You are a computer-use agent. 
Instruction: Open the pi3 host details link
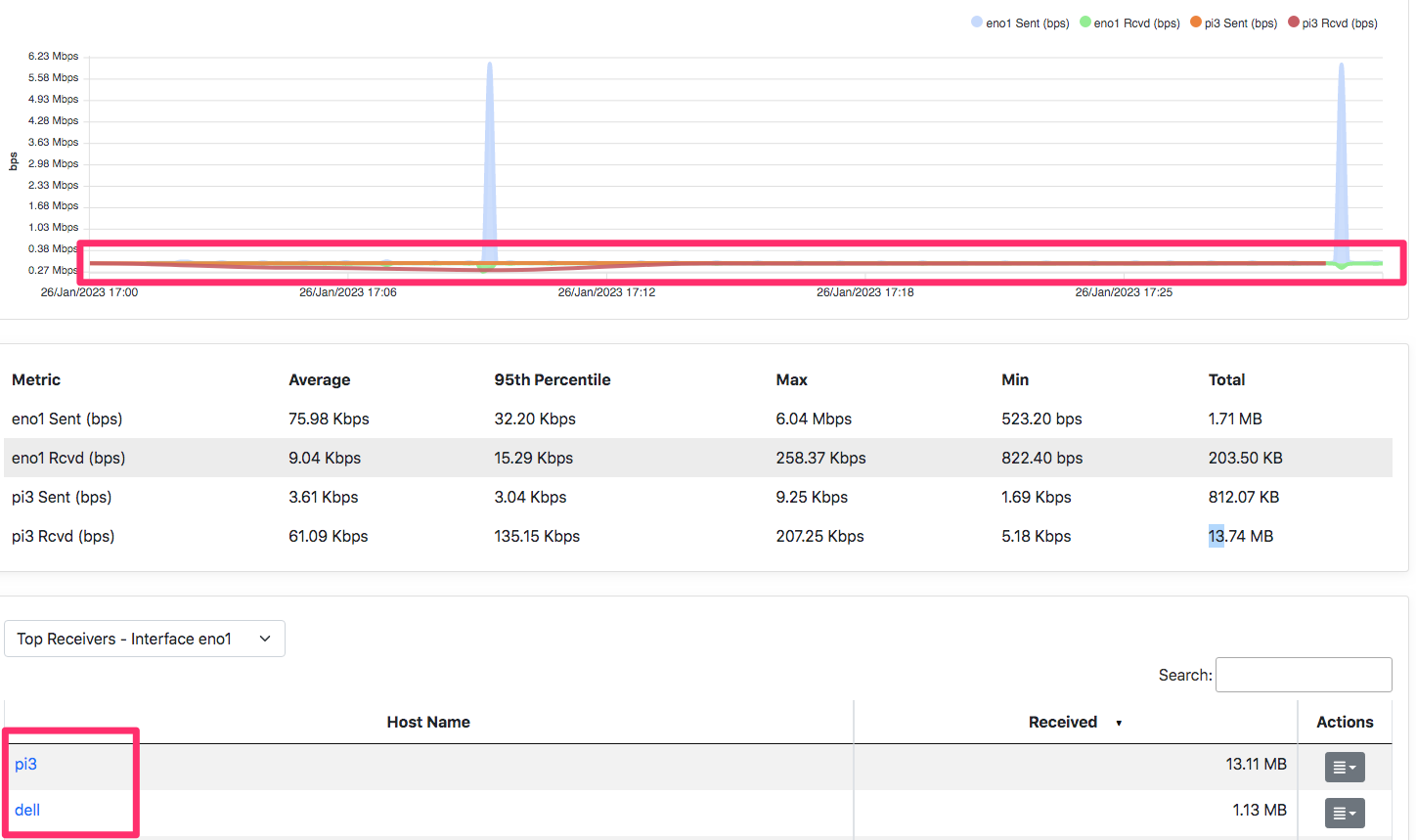tap(24, 764)
